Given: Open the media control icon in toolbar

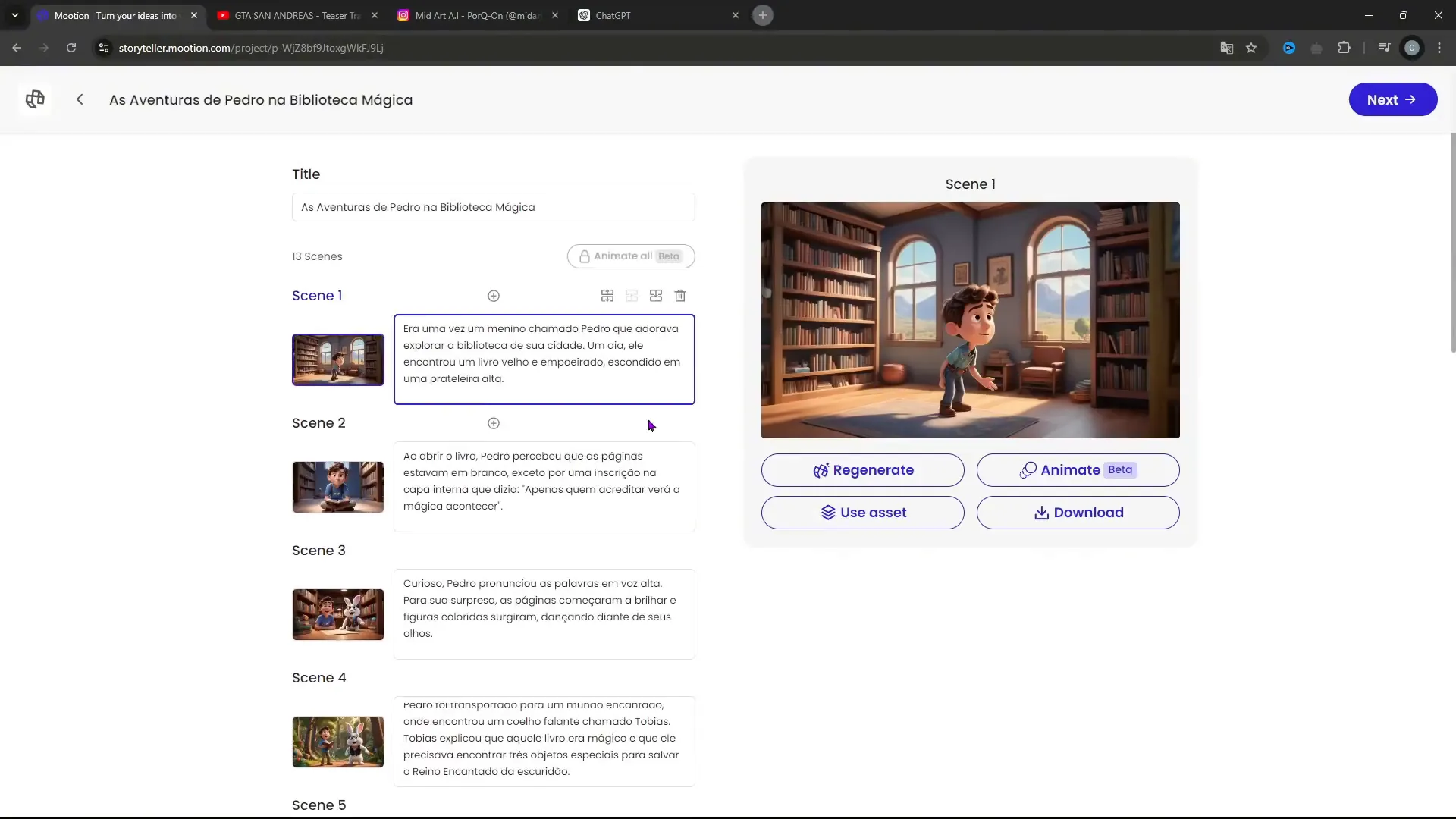Looking at the screenshot, I should point(1384,48).
